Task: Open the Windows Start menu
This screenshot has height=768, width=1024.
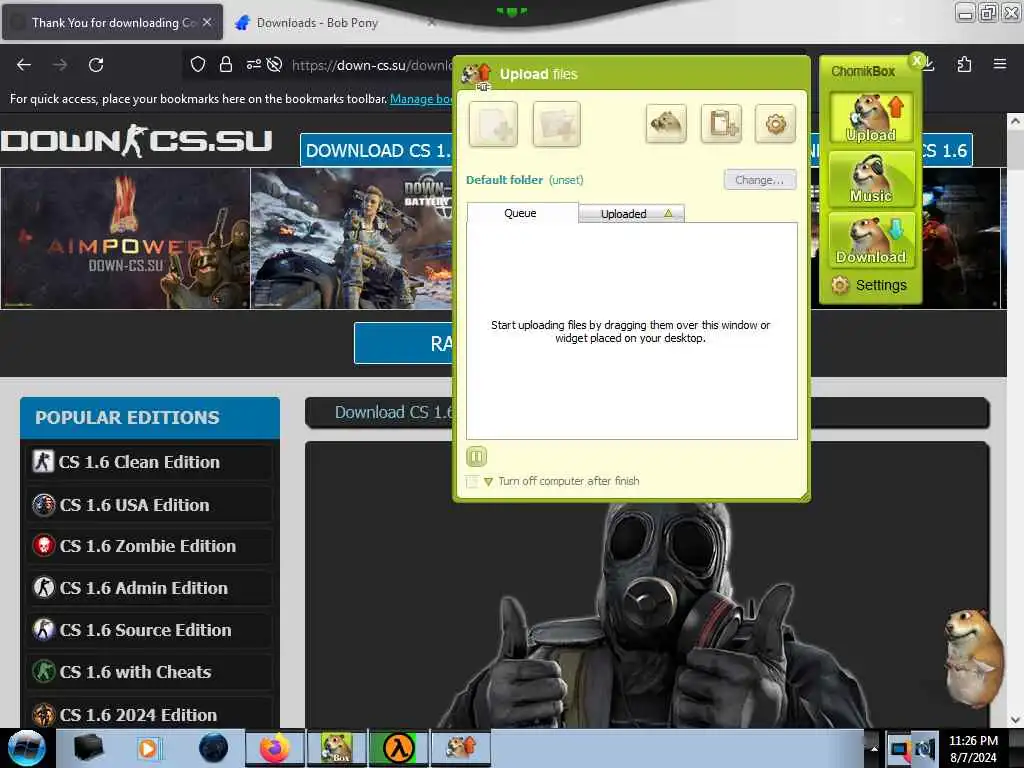Action: 27,748
